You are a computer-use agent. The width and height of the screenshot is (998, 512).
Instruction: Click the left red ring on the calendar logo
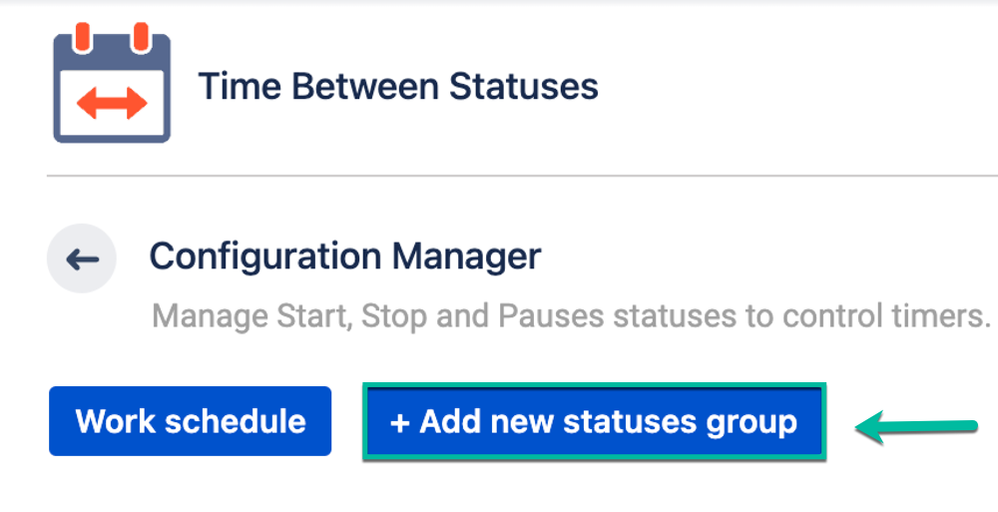[83, 37]
